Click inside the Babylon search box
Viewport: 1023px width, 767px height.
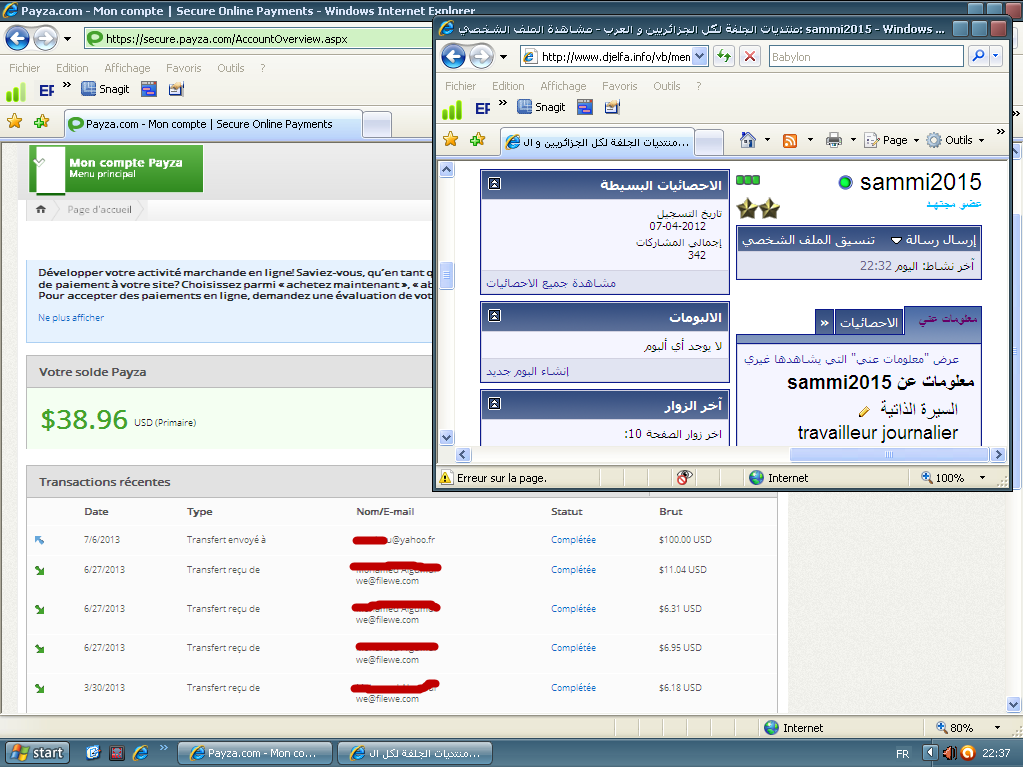coord(866,57)
